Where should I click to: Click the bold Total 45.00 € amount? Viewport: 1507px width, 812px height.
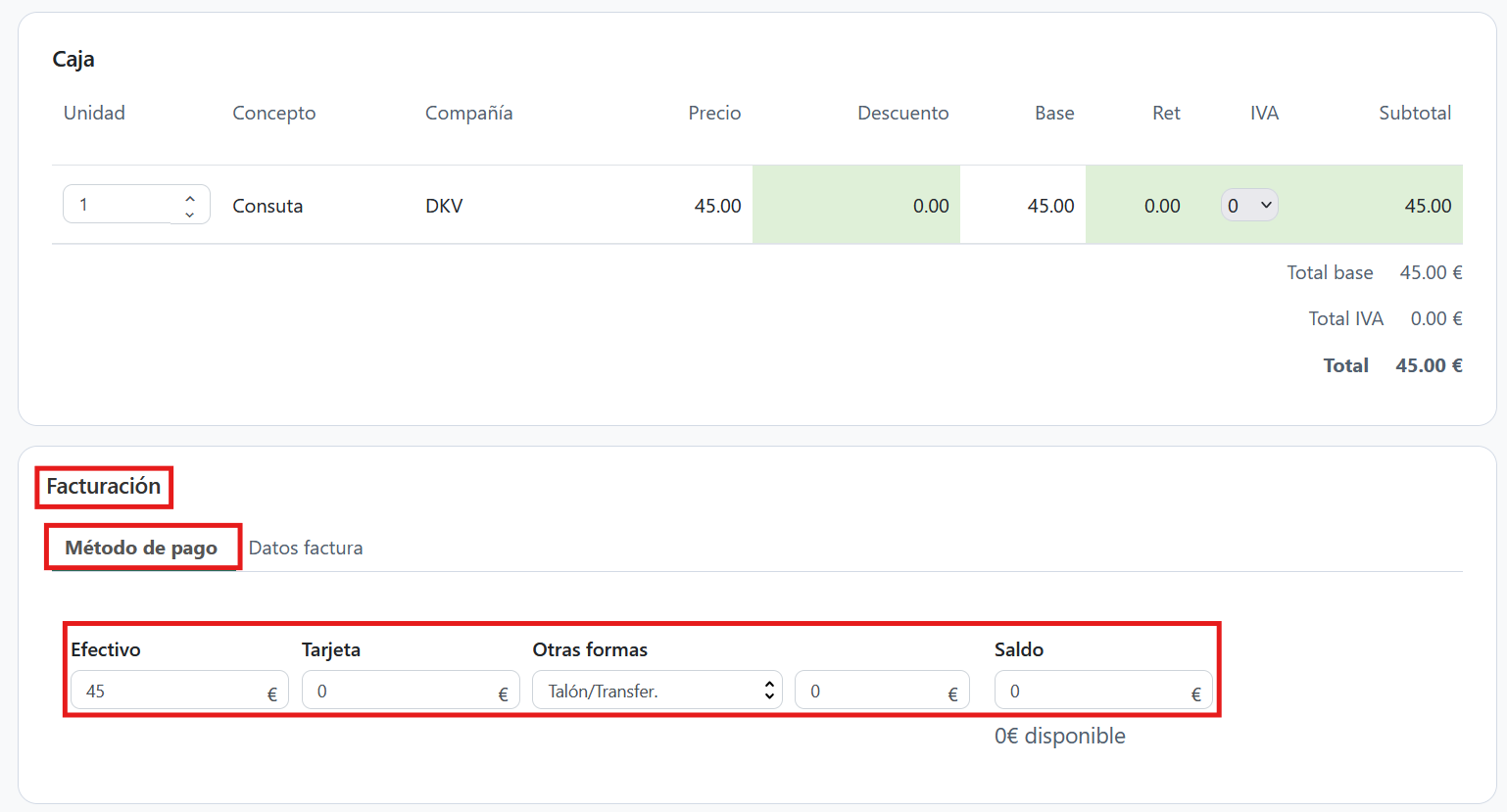1429,365
